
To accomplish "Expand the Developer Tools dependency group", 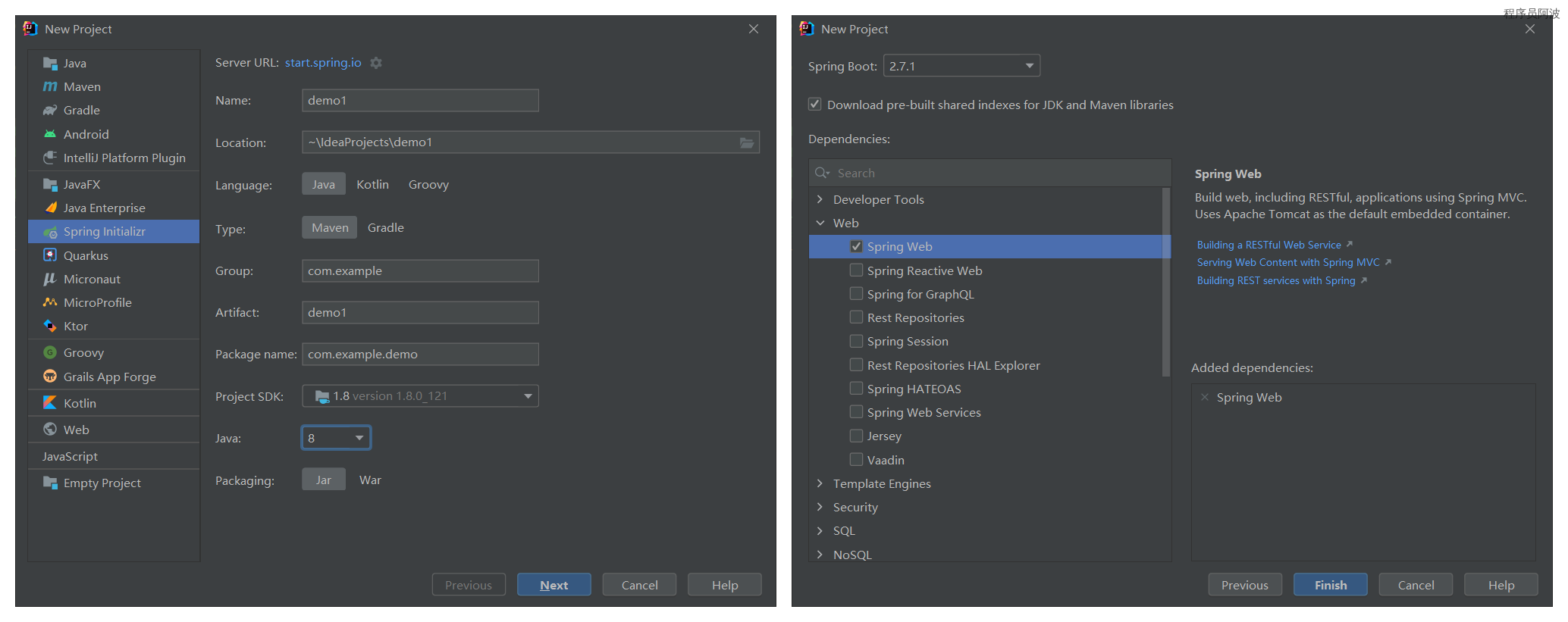I will [820, 199].
